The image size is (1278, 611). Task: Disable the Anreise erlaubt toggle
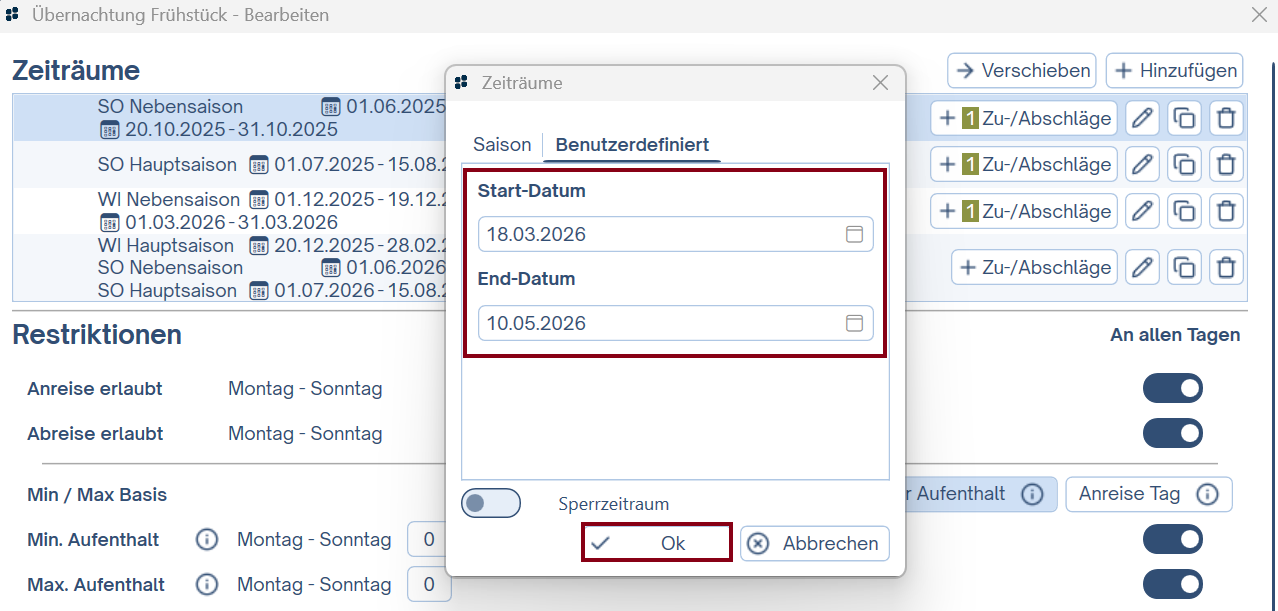point(1172,388)
